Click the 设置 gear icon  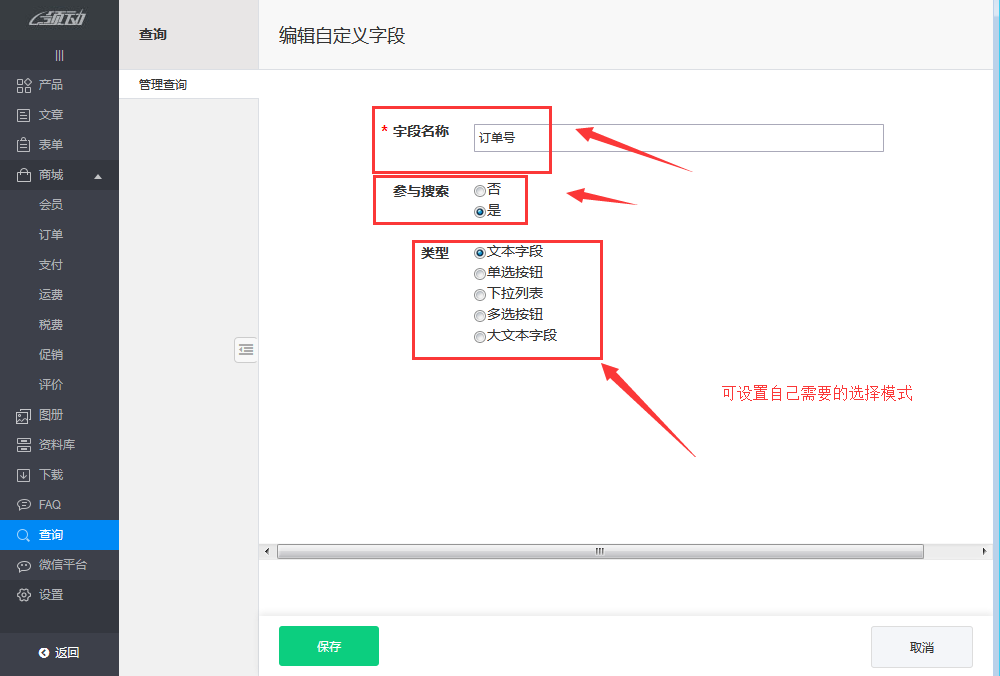click(x=24, y=595)
